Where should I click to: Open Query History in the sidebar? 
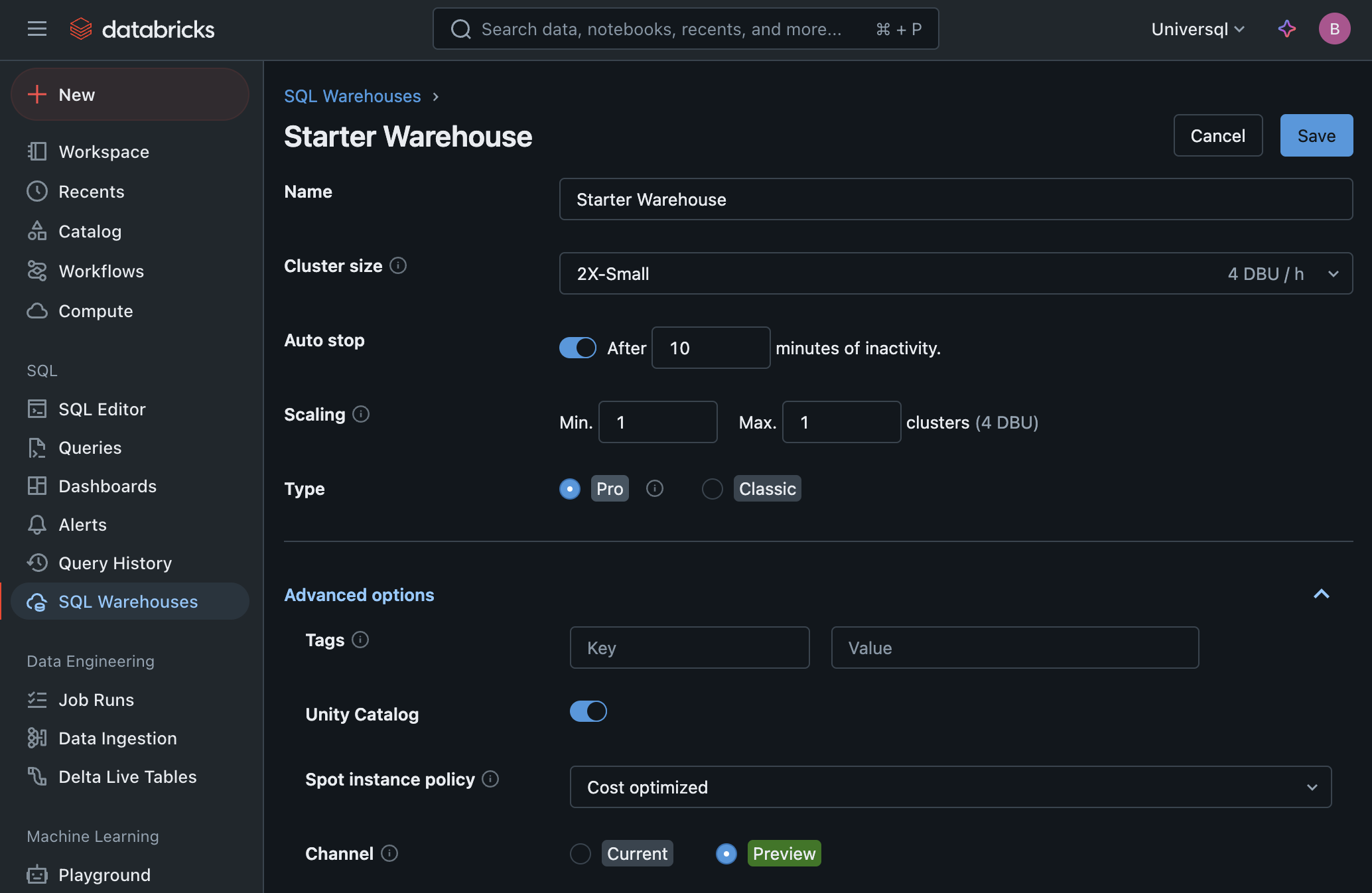tap(130, 563)
